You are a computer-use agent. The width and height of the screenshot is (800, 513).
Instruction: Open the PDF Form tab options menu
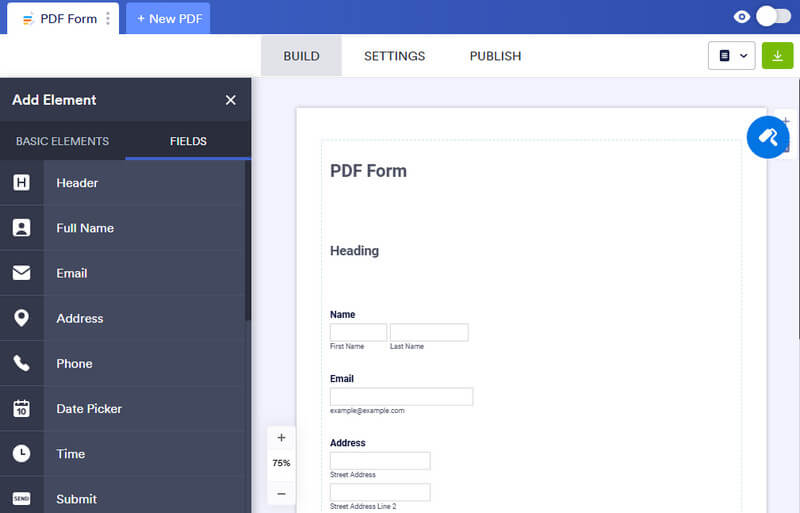coord(108,19)
